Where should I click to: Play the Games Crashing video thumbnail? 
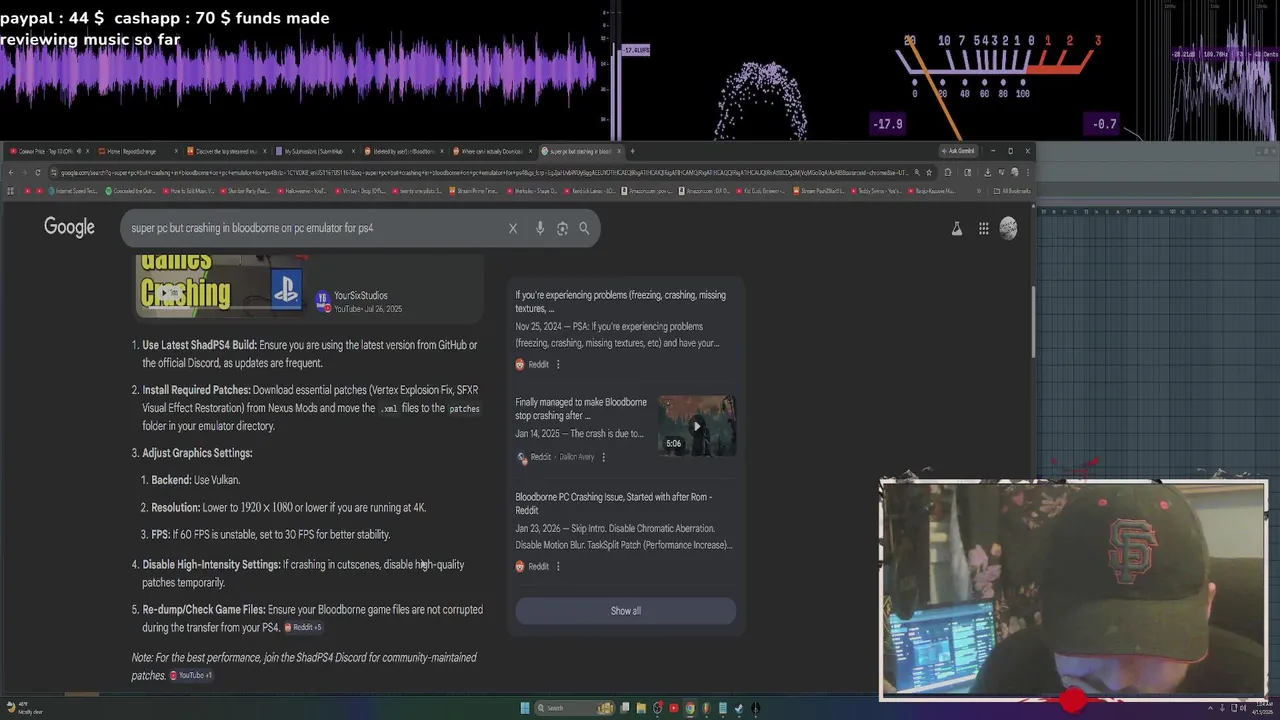[x=220, y=284]
